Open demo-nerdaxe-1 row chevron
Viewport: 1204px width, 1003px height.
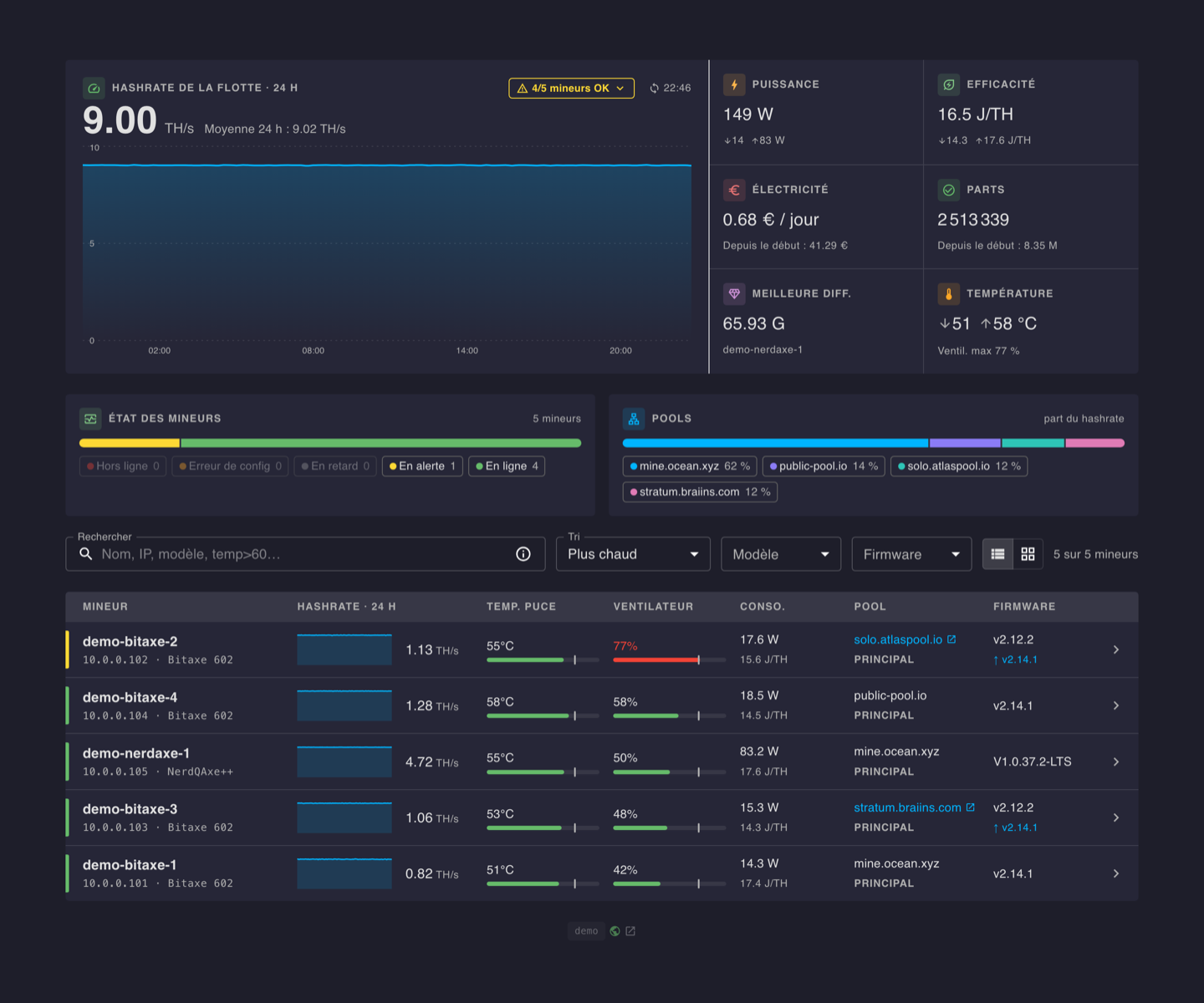1116,761
